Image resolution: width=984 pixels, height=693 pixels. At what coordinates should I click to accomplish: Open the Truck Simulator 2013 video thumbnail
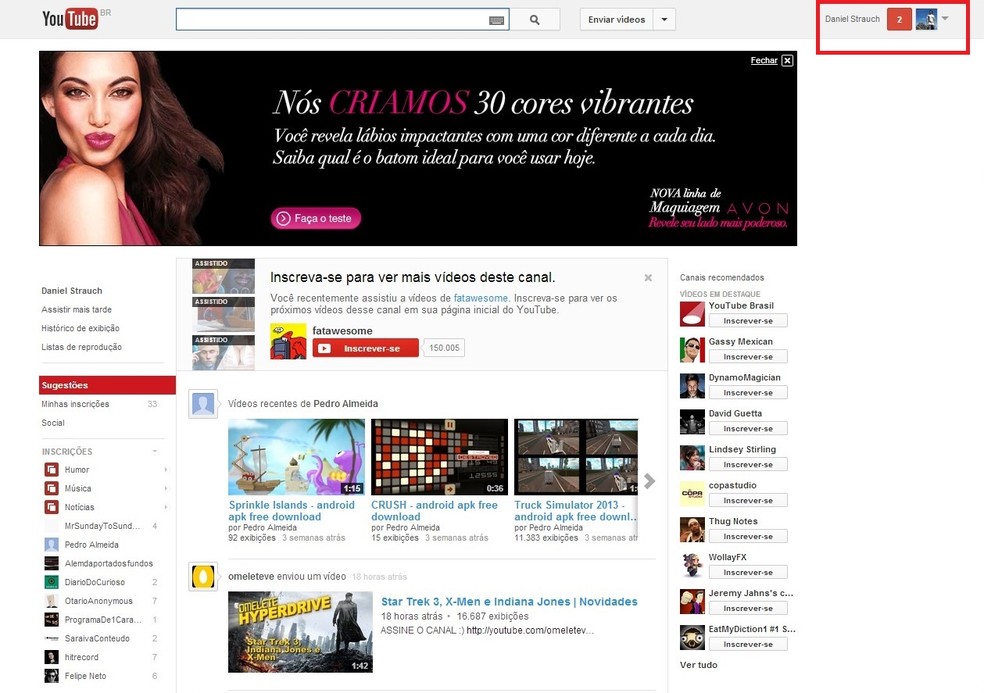coord(575,457)
